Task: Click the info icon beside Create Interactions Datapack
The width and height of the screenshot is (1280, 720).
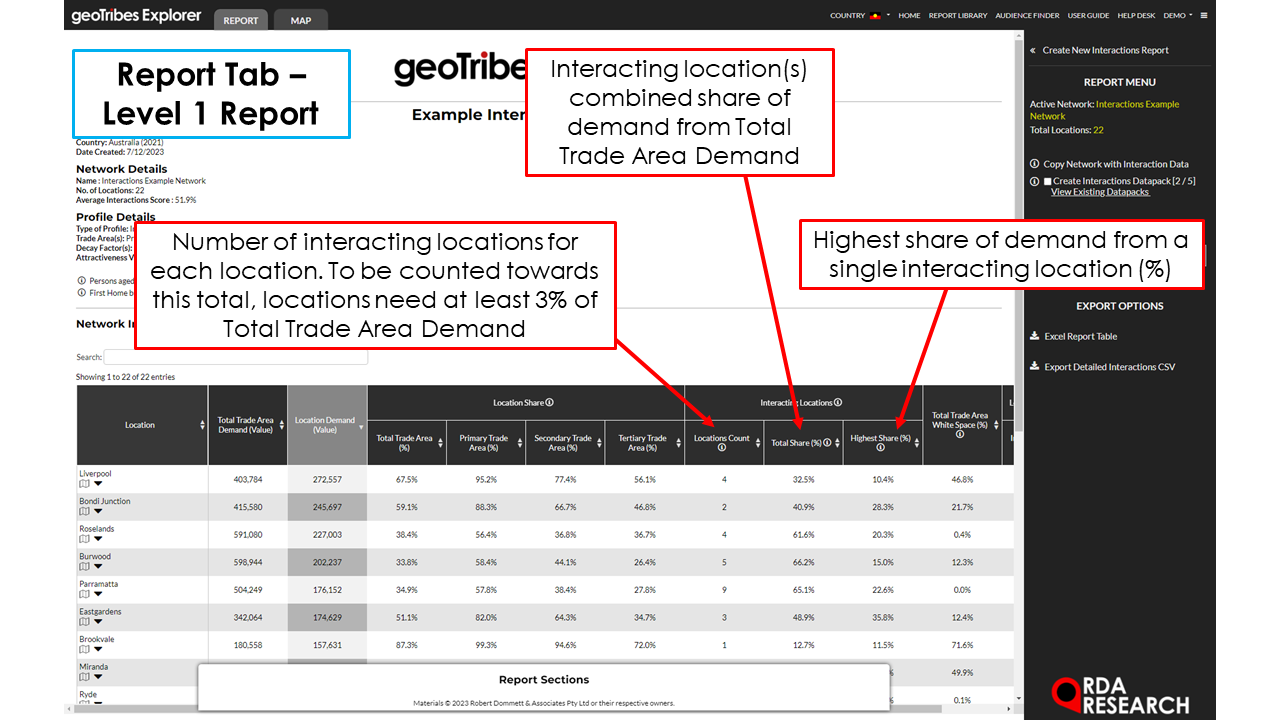Action: [x=1034, y=181]
